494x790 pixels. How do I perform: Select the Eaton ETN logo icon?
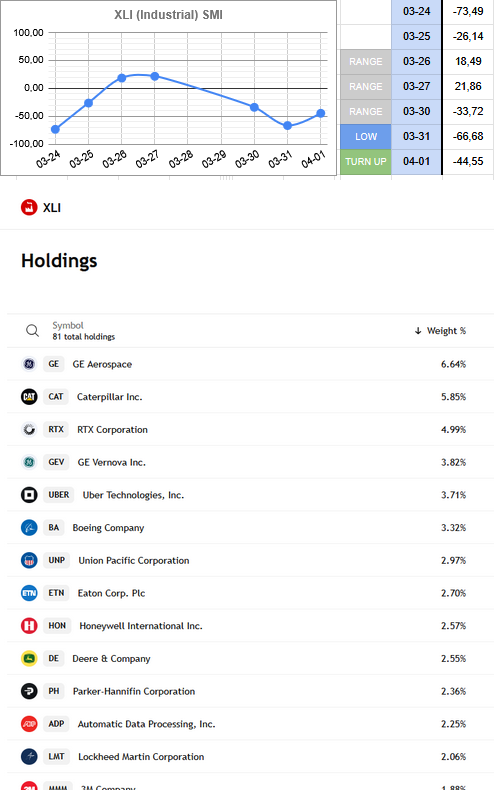[29, 593]
